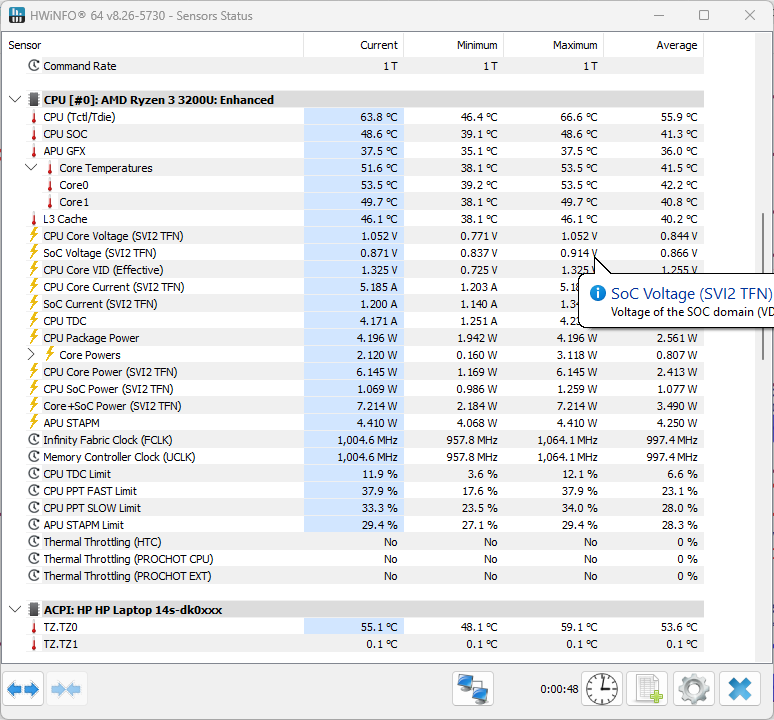
Task: Click the vertical scrollbar thumb
Action: [x=763, y=286]
